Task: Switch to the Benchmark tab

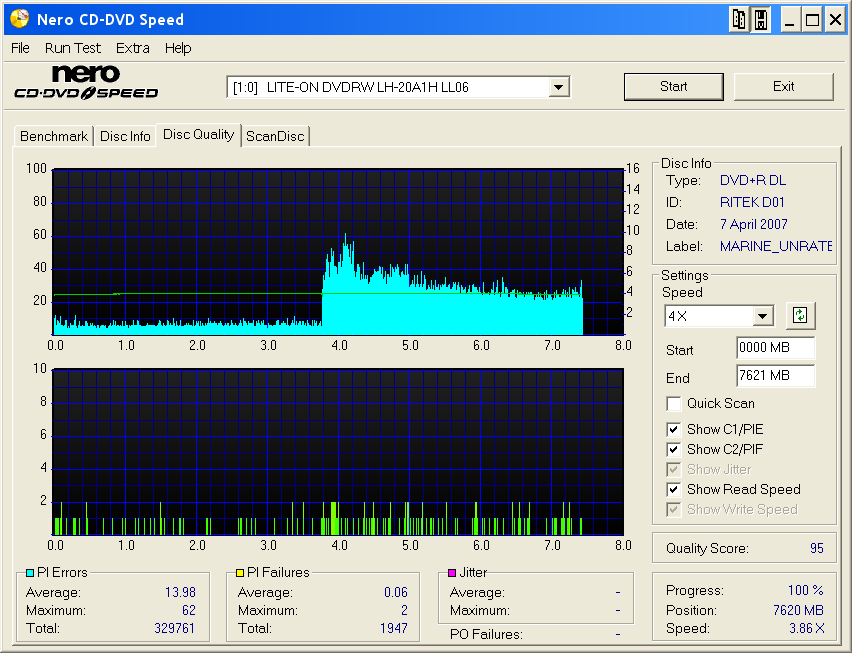Action: point(54,136)
